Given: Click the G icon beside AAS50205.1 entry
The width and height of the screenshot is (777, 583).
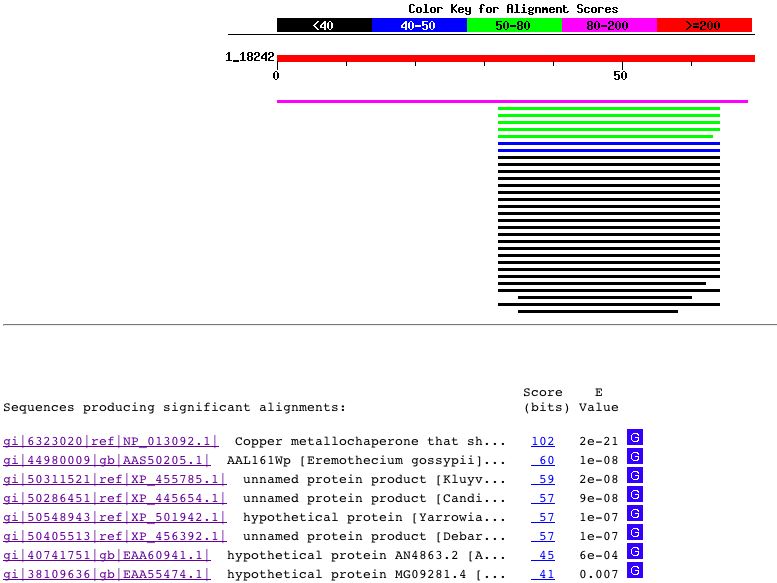Looking at the screenshot, I should (x=634, y=457).
